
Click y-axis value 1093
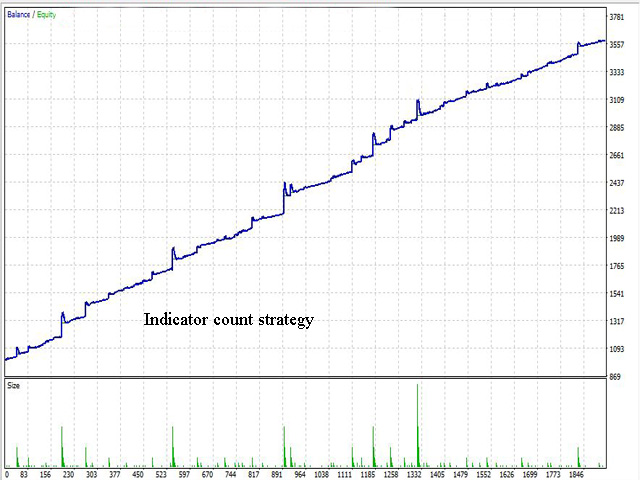[617, 349]
